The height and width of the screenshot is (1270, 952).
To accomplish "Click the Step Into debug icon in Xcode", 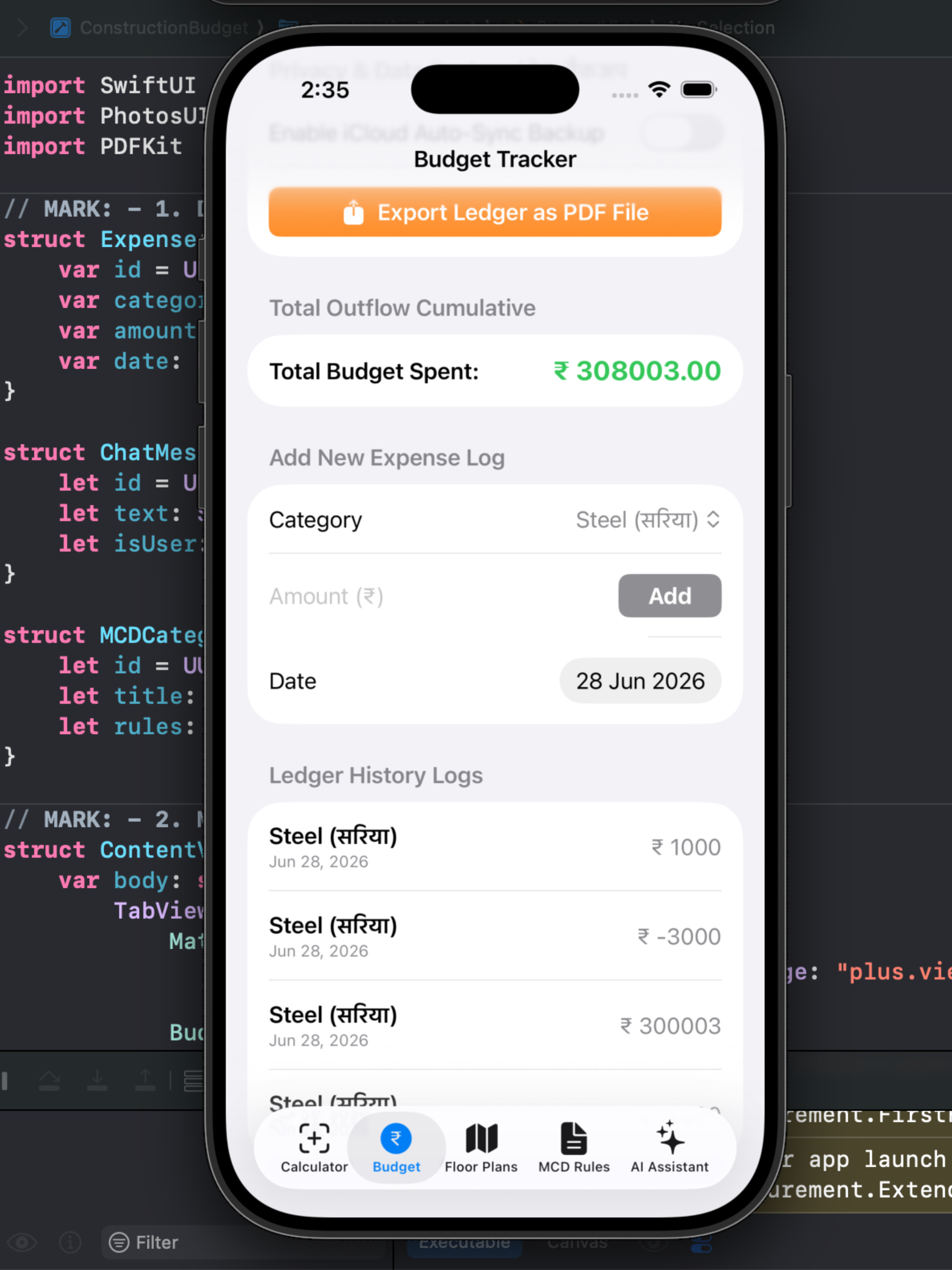I will point(97,1081).
